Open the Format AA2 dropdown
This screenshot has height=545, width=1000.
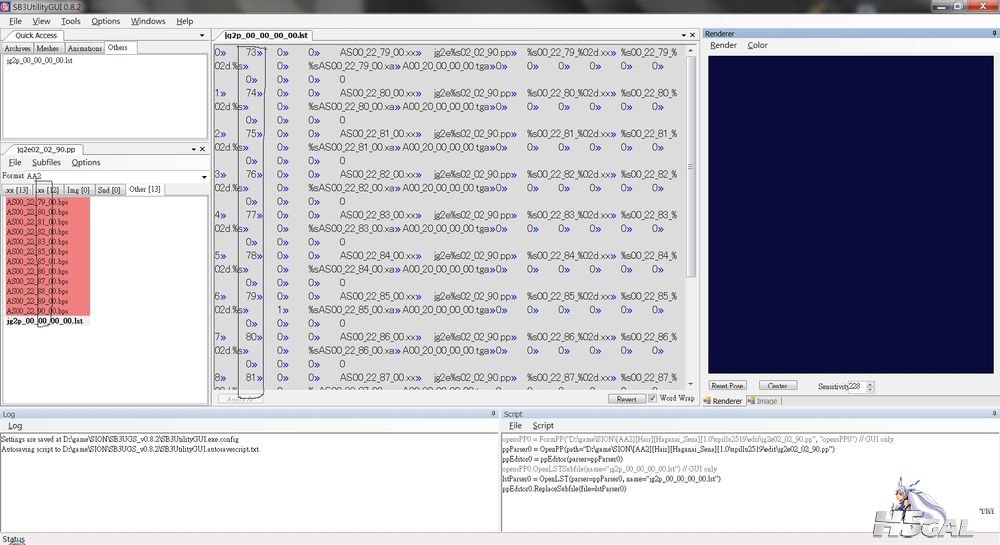(204, 176)
